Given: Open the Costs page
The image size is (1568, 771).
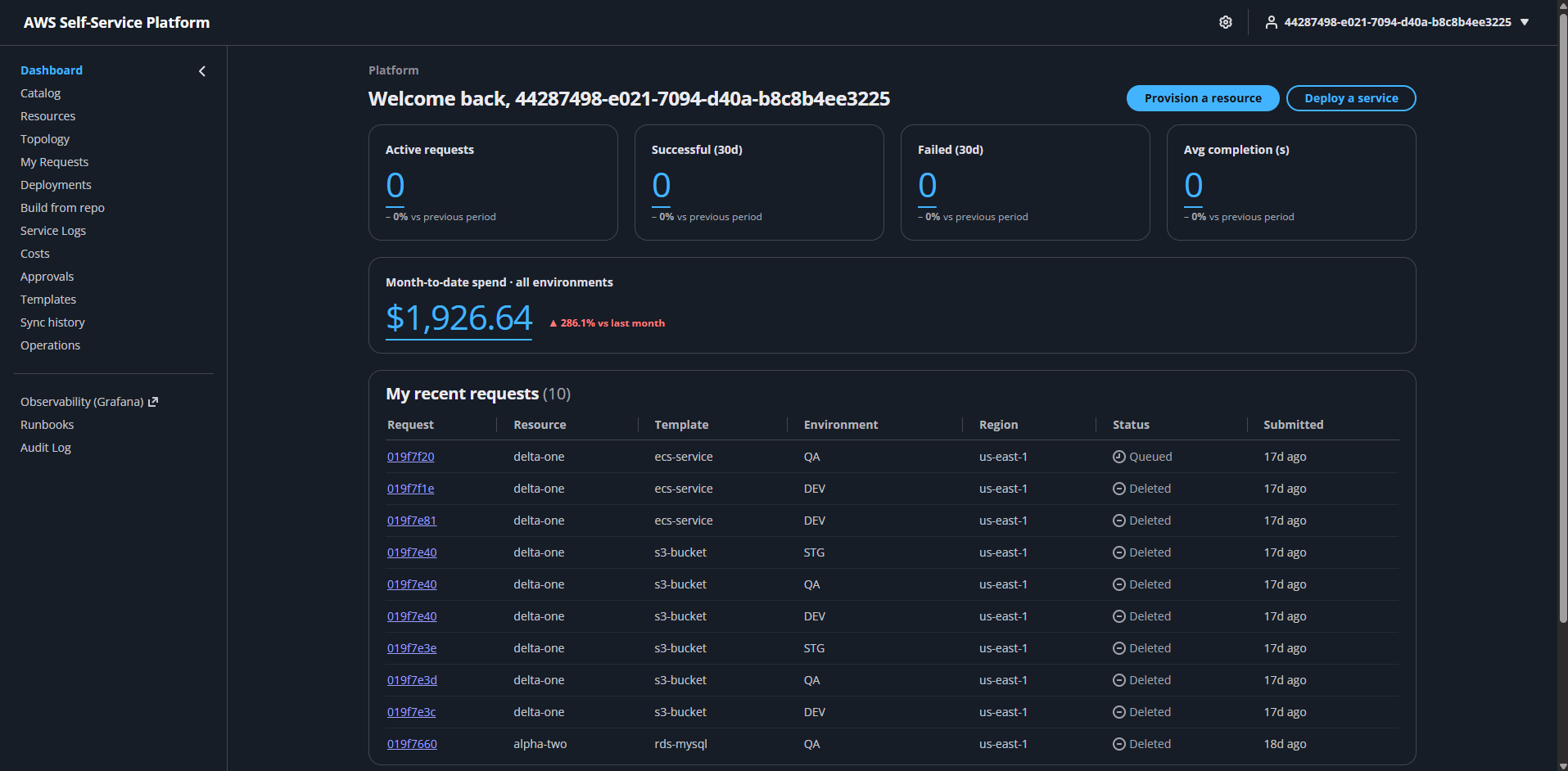Looking at the screenshot, I should tap(35, 254).
